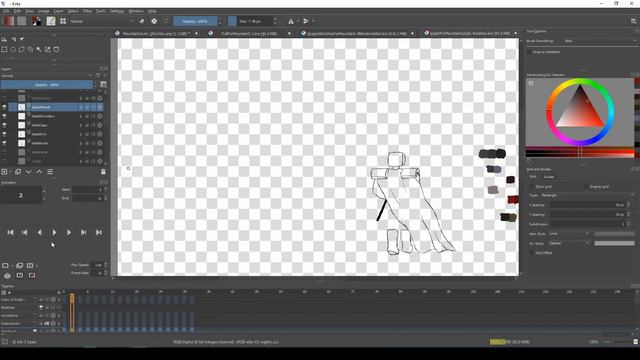The width and height of the screenshot is (640, 360).
Task: Open the gradient chooser in the toolbar
Action: point(9,21)
